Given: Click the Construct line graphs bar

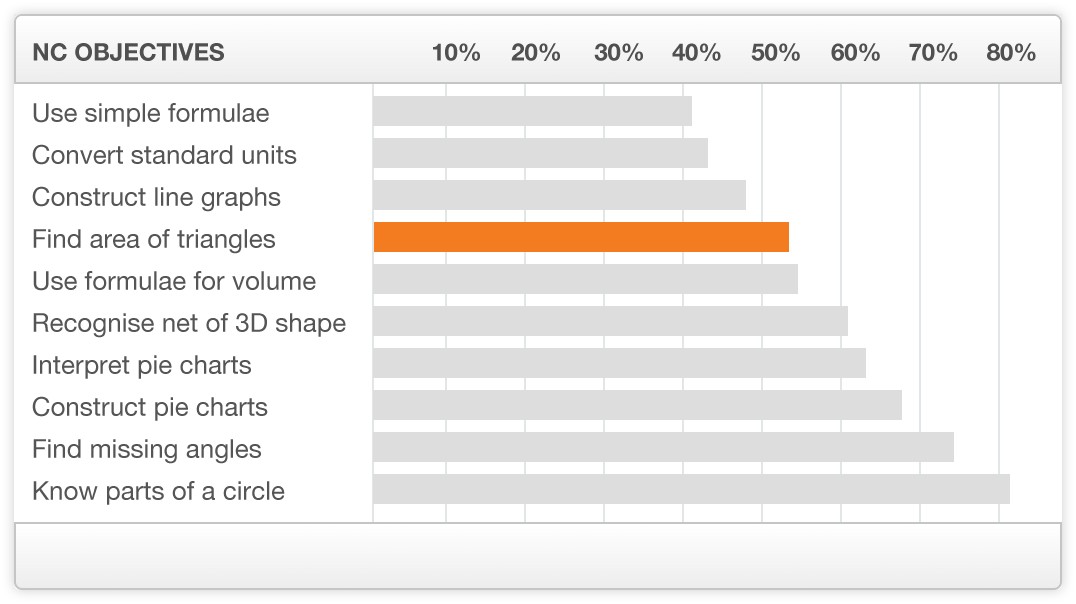Looking at the screenshot, I should pos(559,195).
